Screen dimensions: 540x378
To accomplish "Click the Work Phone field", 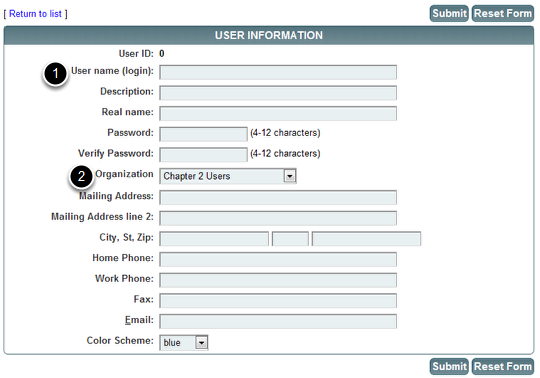I will coord(278,280).
